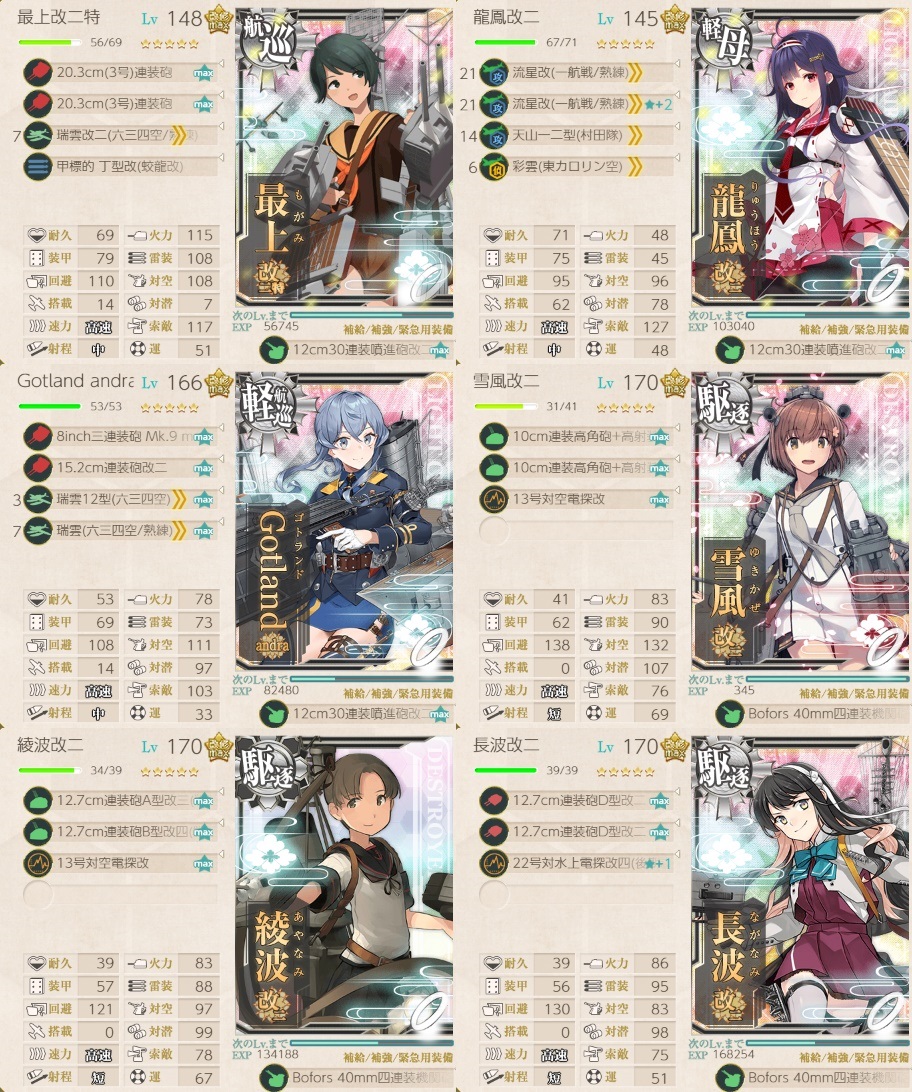The height and width of the screenshot is (1092, 912).
Task: Click Gotland's 瑞雲12型 seaplane bomber icon
Action: pyautogui.click(x=38, y=499)
